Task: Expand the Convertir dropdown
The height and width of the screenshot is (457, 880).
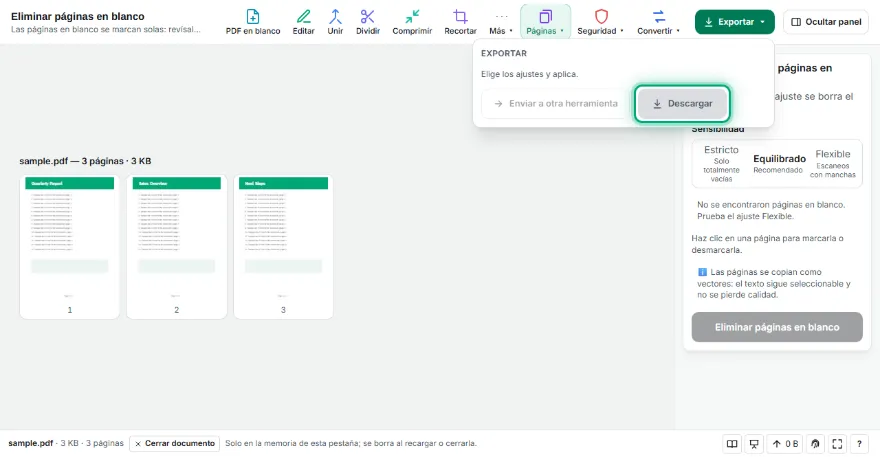Action: pos(658,22)
